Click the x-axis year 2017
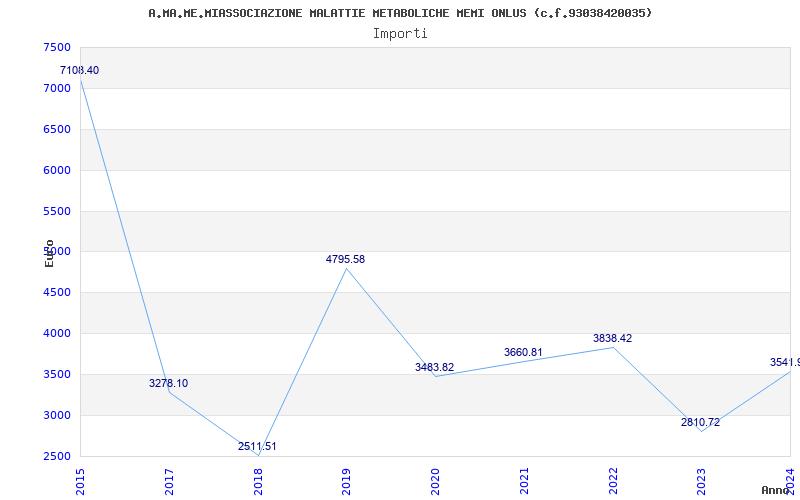The image size is (800, 500). tap(169, 481)
